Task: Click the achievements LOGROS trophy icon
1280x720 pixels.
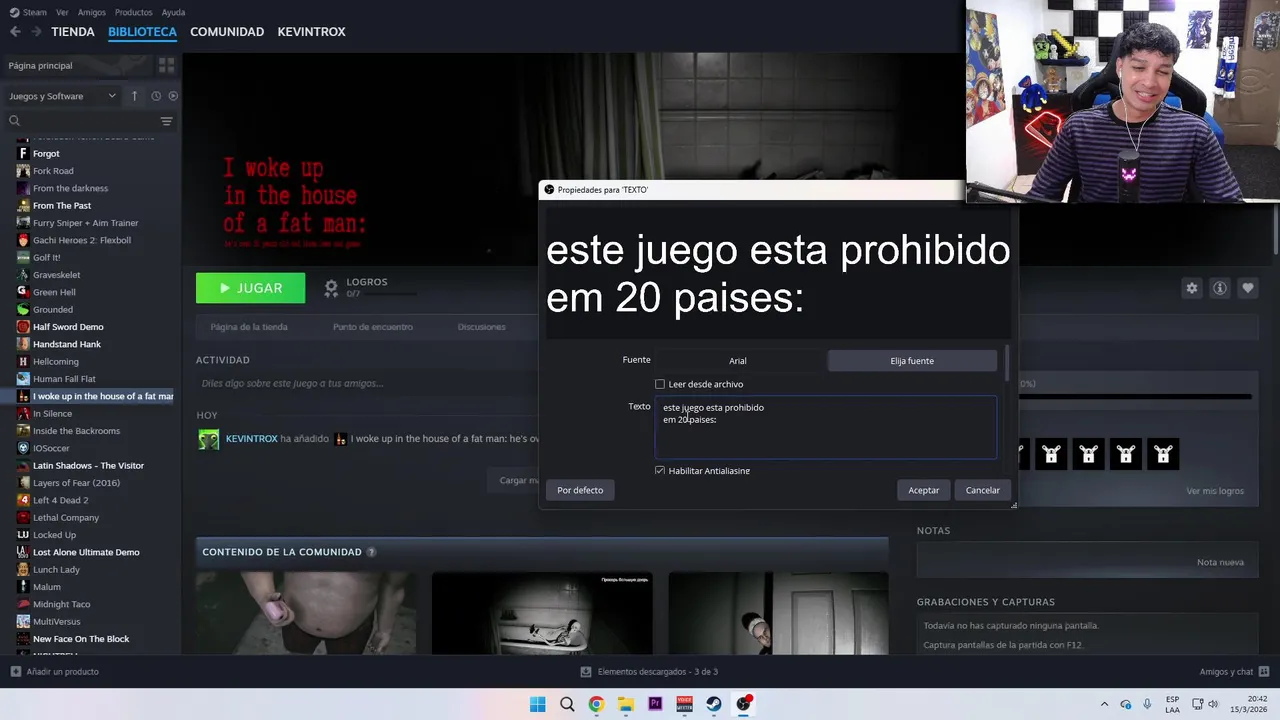Action: click(331, 288)
